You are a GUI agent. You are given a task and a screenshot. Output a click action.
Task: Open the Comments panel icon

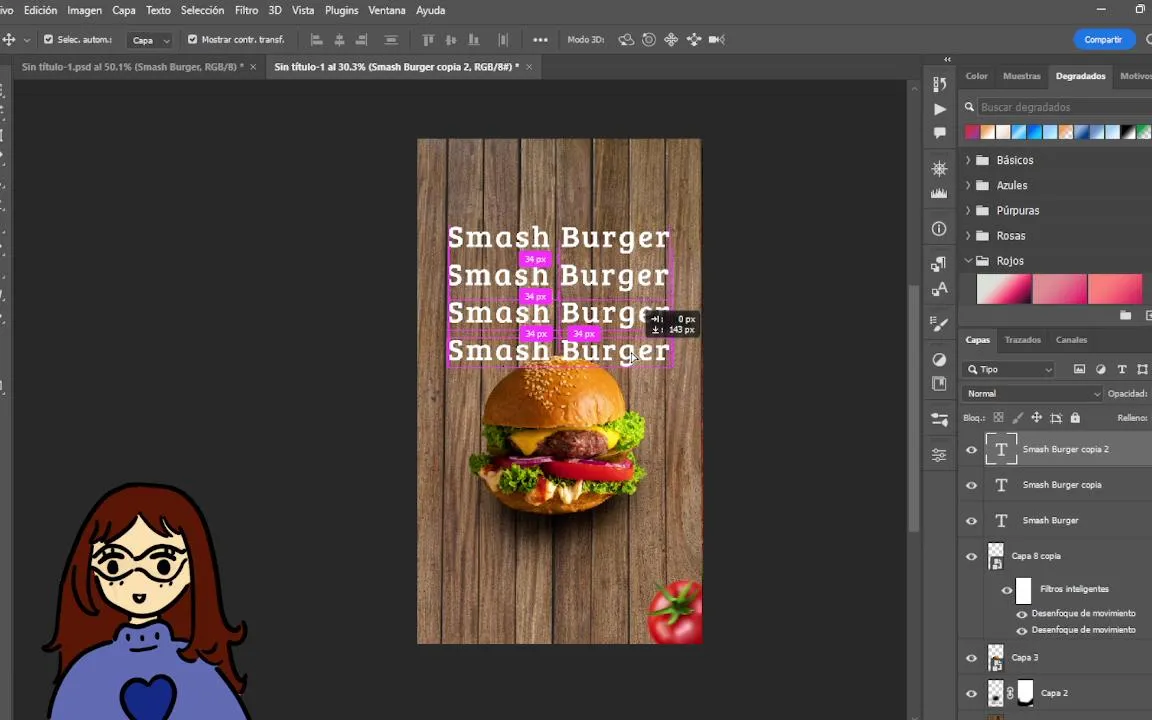pos(939,133)
